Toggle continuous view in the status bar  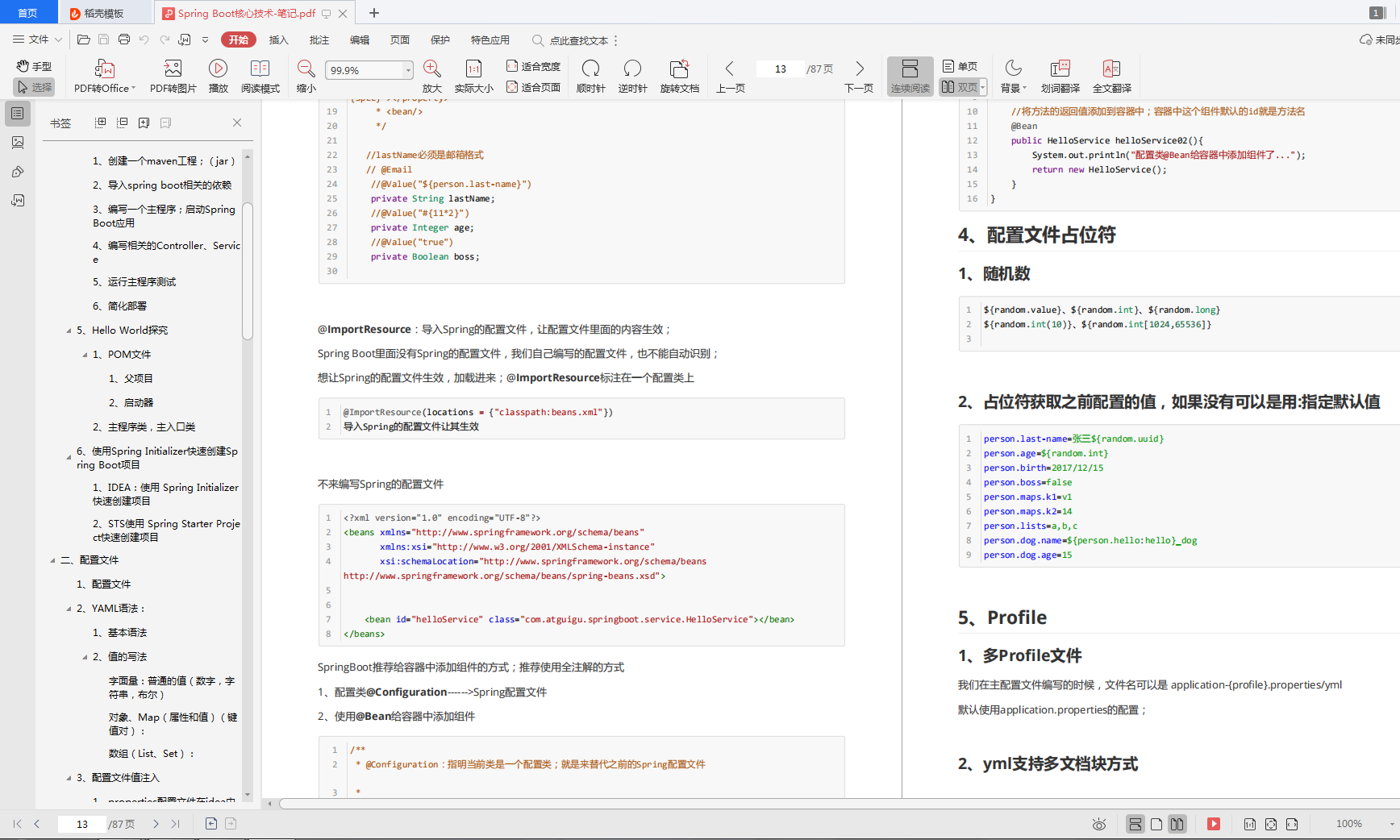[x=1135, y=824]
